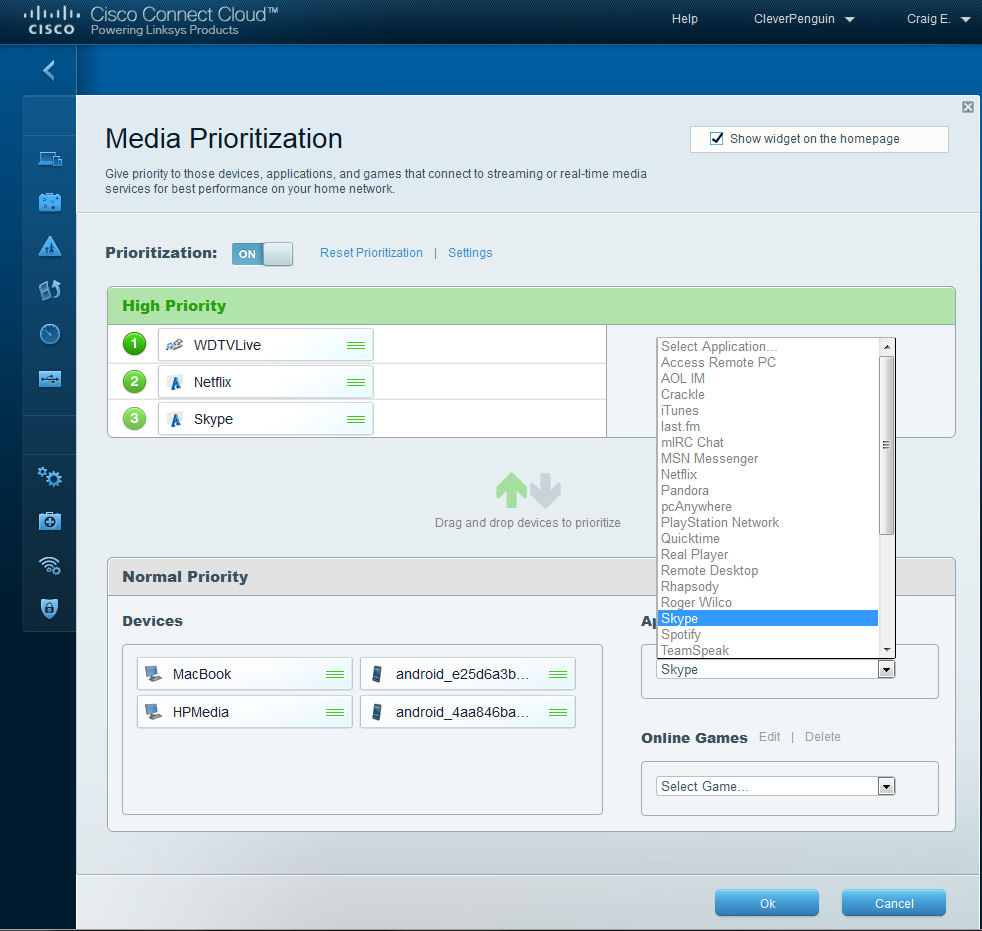The image size is (982, 931).
Task: Close the Media Prioritization dialog
Action: tap(968, 107)
